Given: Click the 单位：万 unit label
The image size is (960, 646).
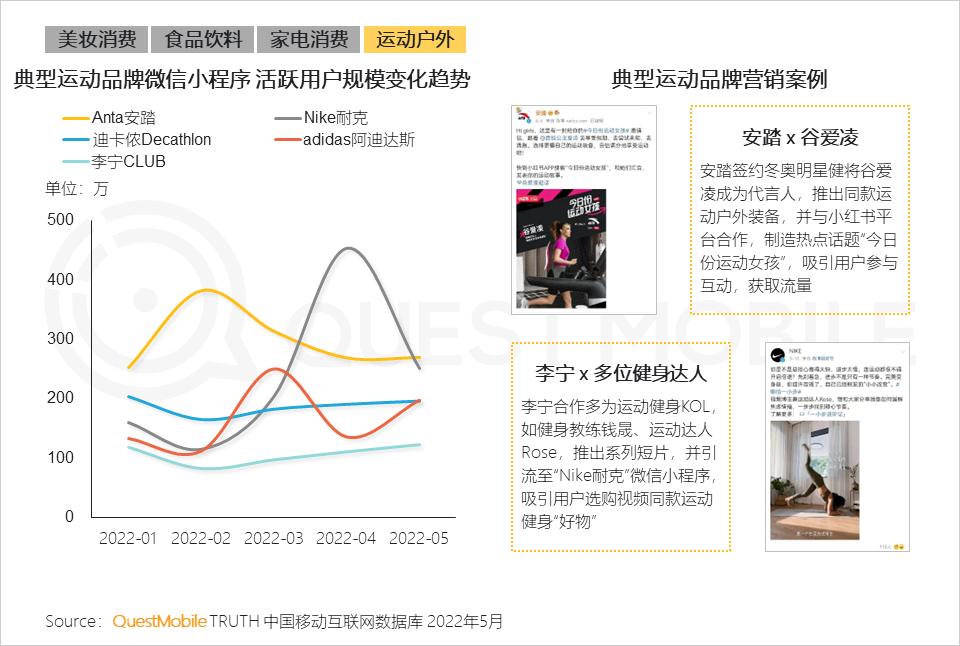Looking at the screenshot, I should pos(77,189).
